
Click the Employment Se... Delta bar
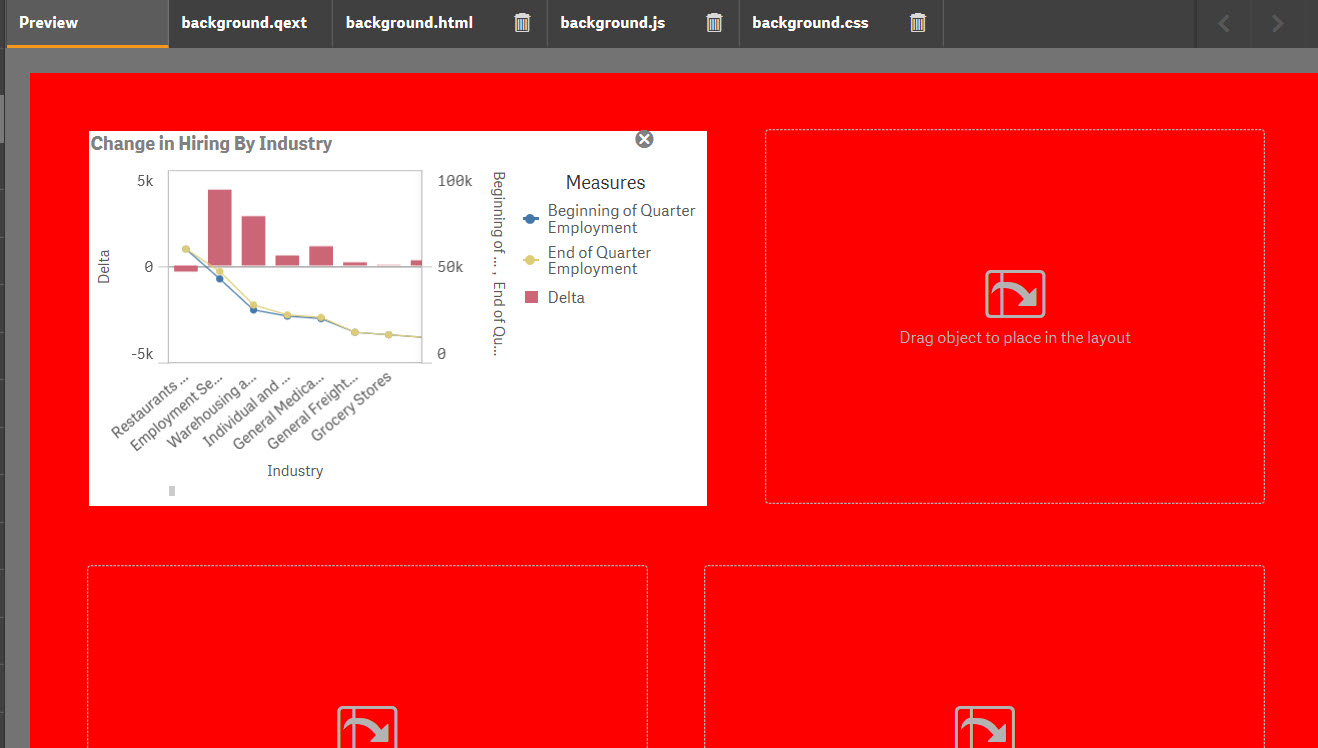tap(220, 228)
